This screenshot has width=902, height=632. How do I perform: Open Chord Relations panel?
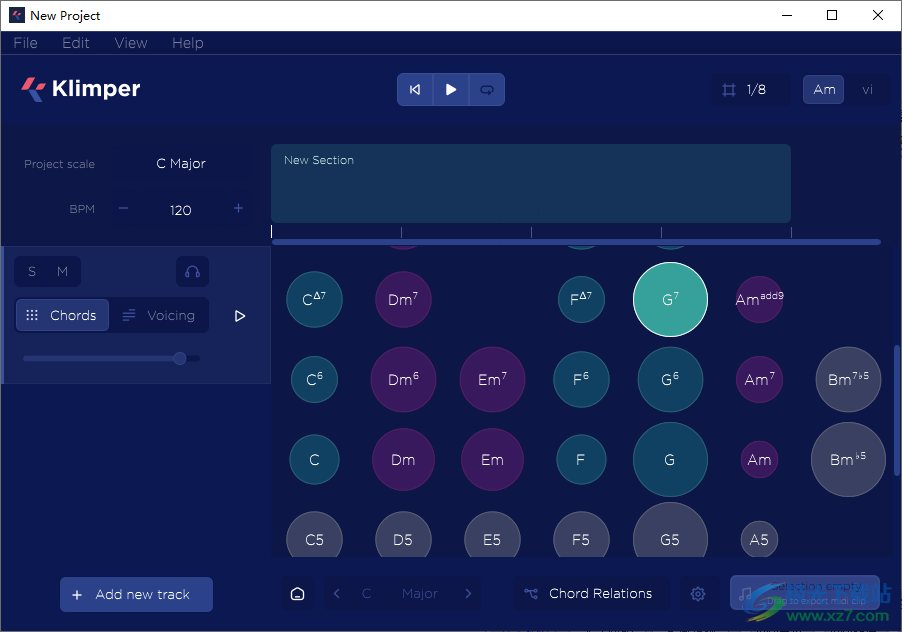click(x=590, y=594)
